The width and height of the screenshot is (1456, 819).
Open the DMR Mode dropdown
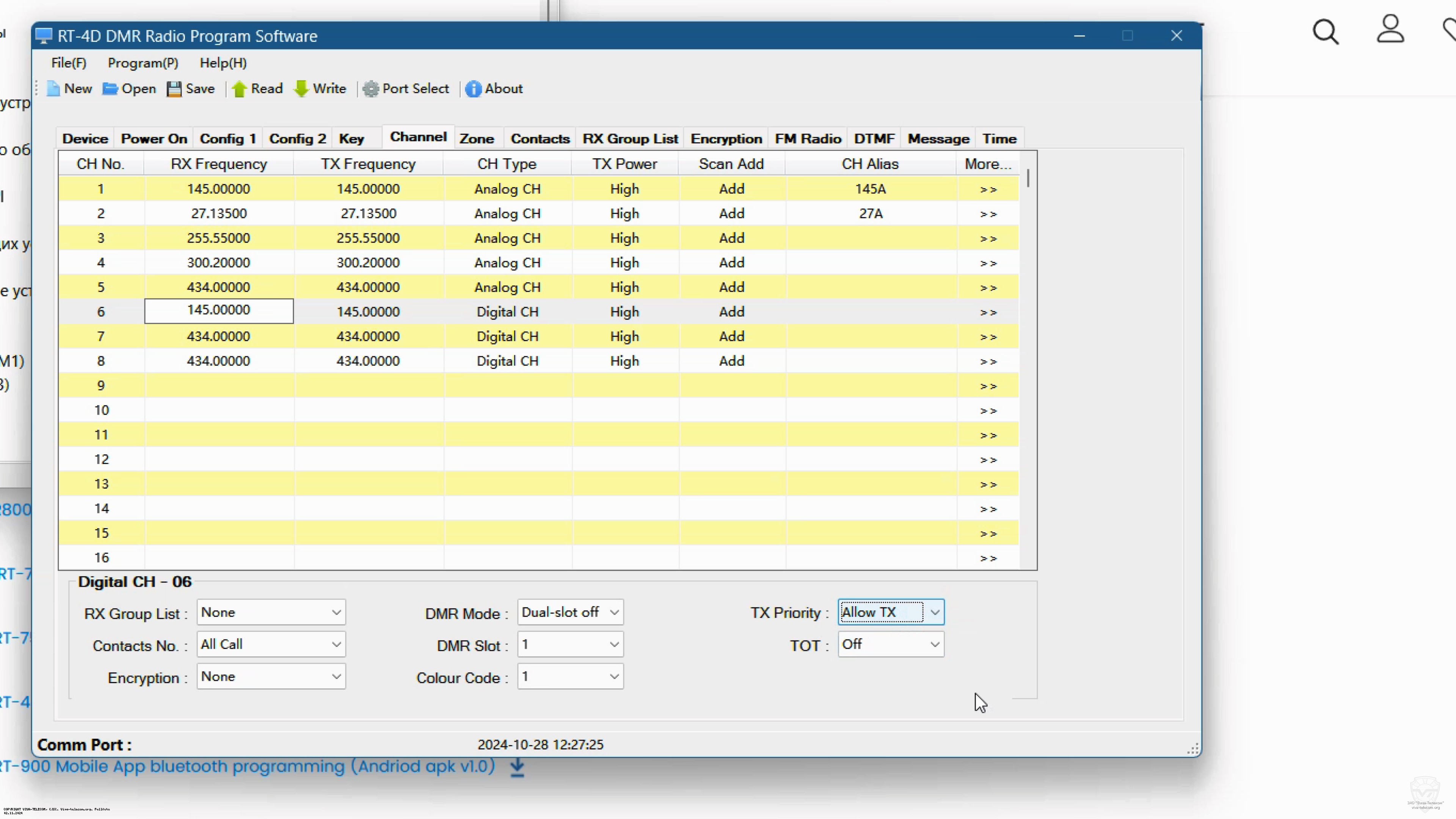pyautogui.click(x=614, y=612)
